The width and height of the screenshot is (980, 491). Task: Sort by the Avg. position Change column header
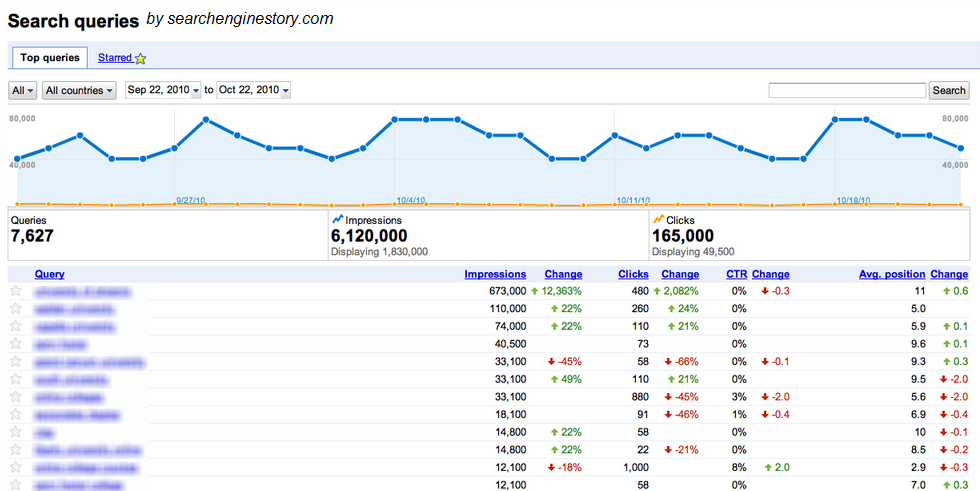[949, 274]
